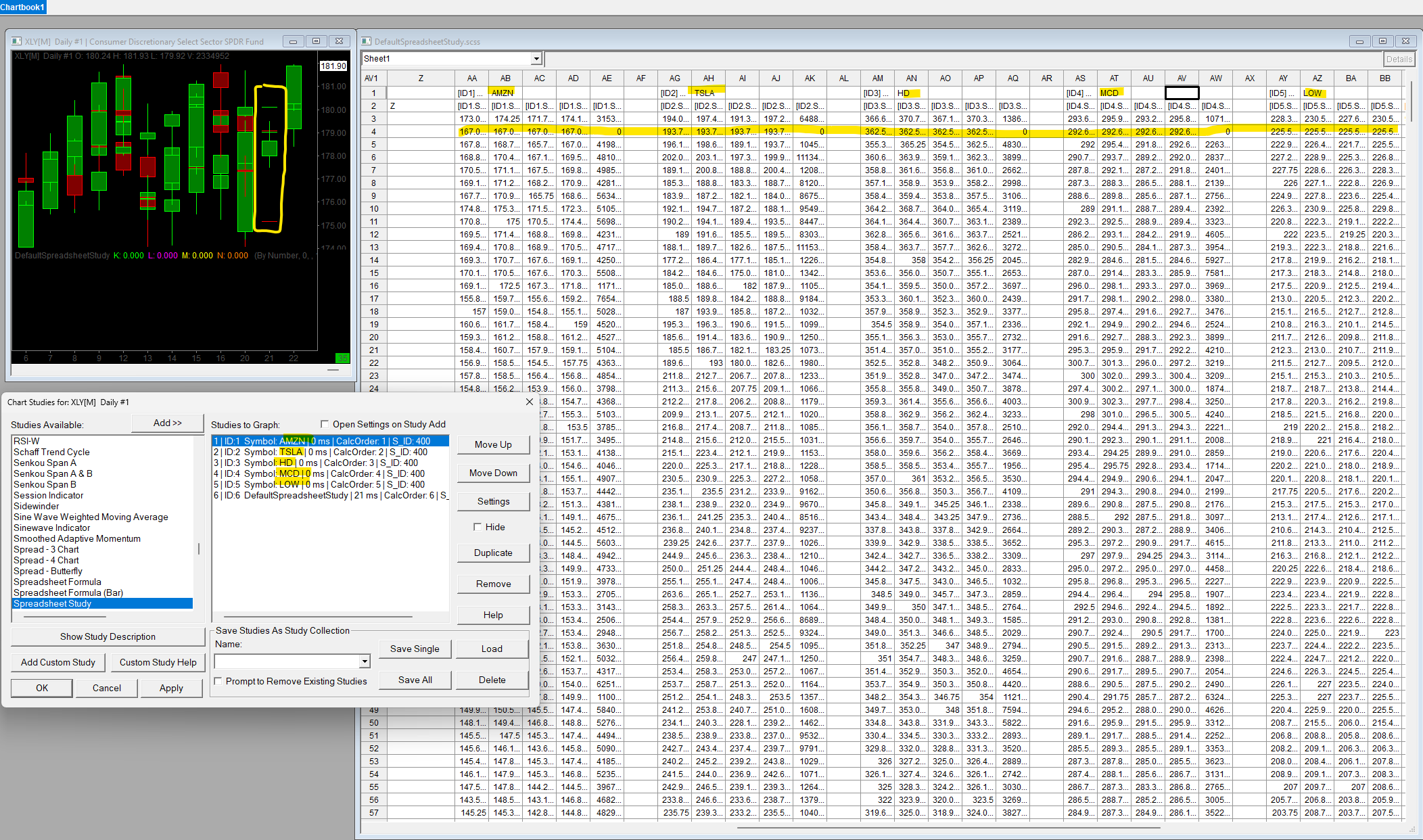Select Spreadsheet Formula in Studies Available
Image resolution: width=1423 pixels, height=840 pixels.
pos(57,582)
